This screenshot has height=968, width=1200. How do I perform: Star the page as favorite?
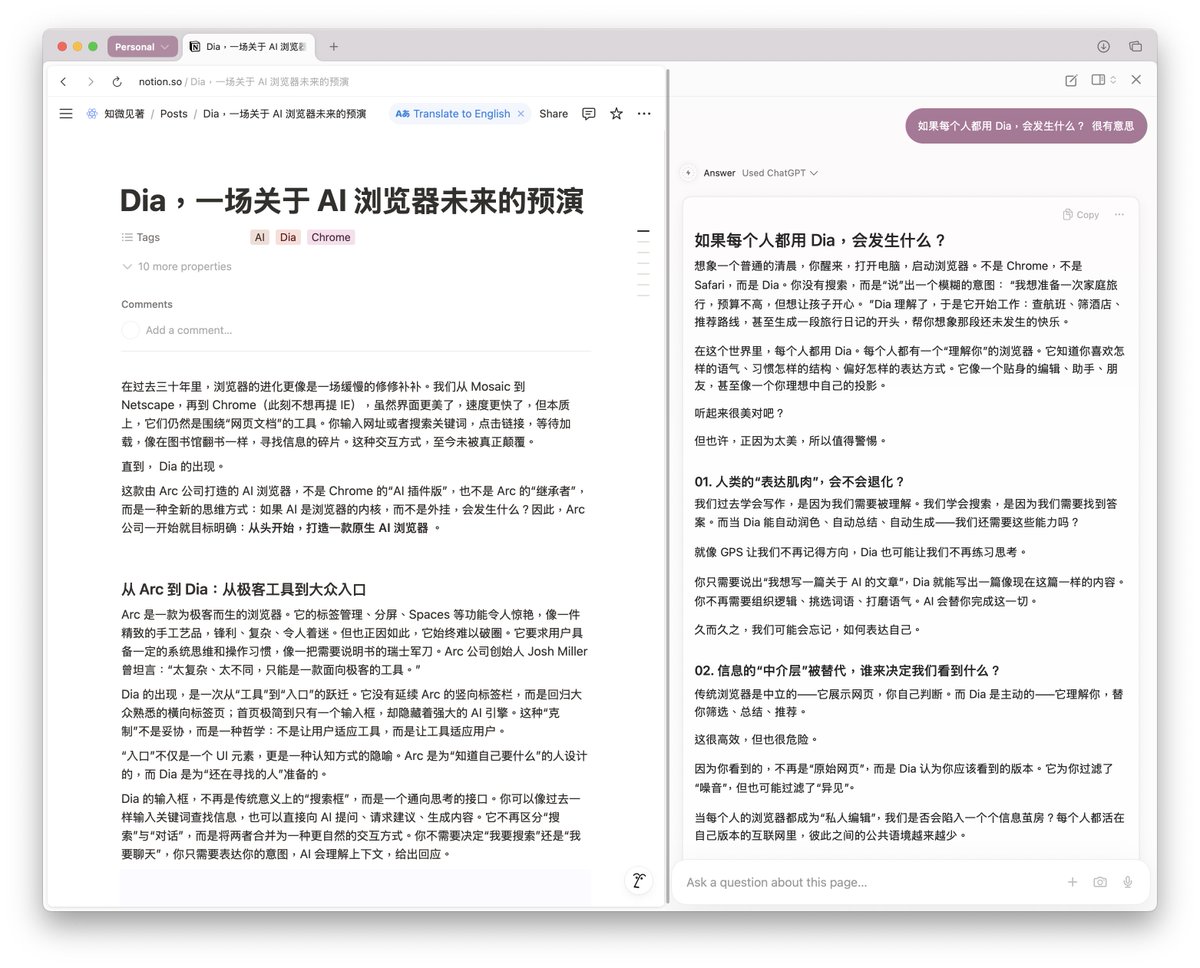(x=616, y=114)
